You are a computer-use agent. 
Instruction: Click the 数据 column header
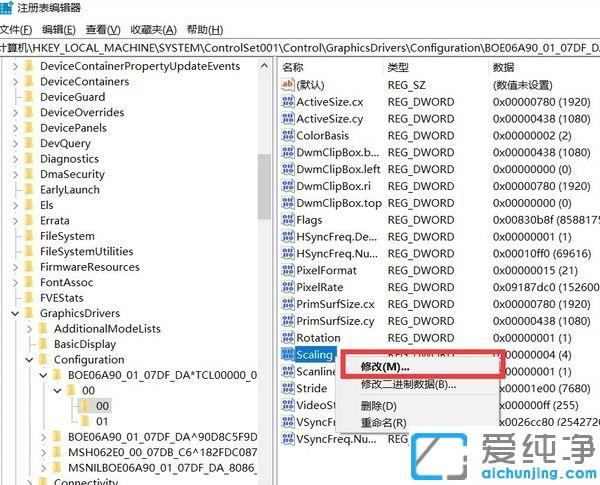pos(503,67)
